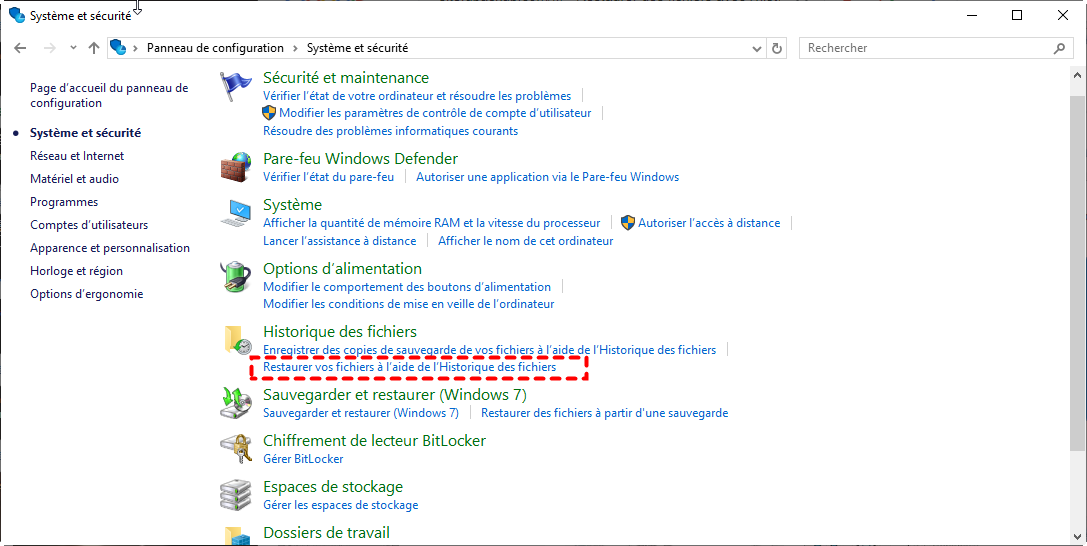Go back with the left arrow button
This screenshot has width=1087, height=546.
[x=20, y=48]
